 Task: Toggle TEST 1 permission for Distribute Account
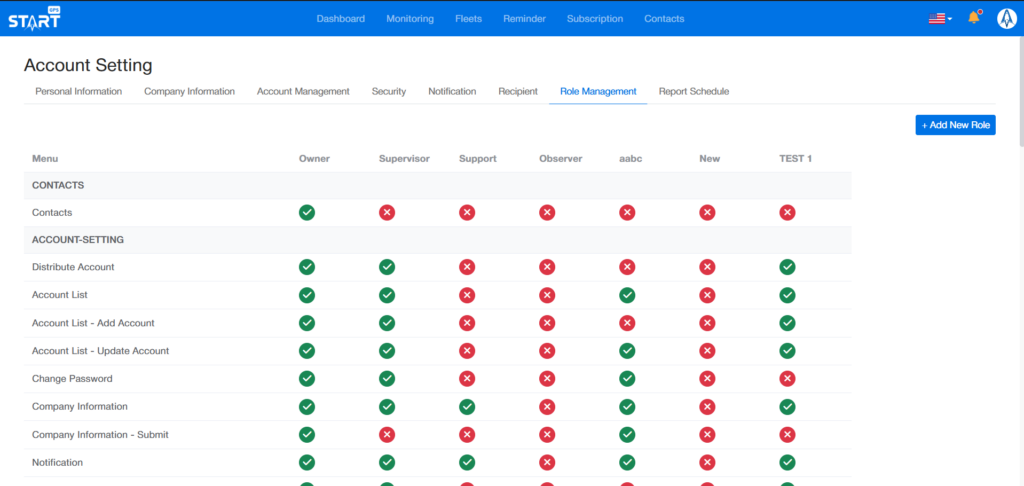tap(787, 267)
